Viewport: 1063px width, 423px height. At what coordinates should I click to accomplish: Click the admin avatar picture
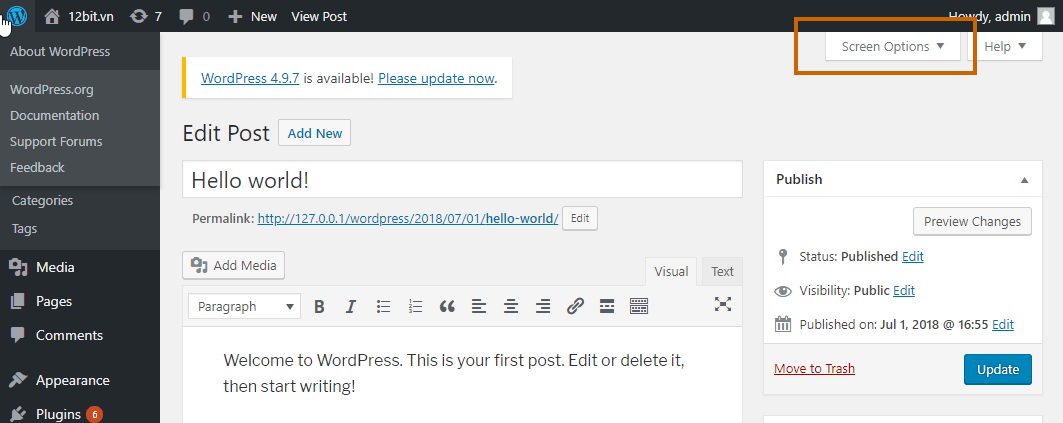[1045, 16]
